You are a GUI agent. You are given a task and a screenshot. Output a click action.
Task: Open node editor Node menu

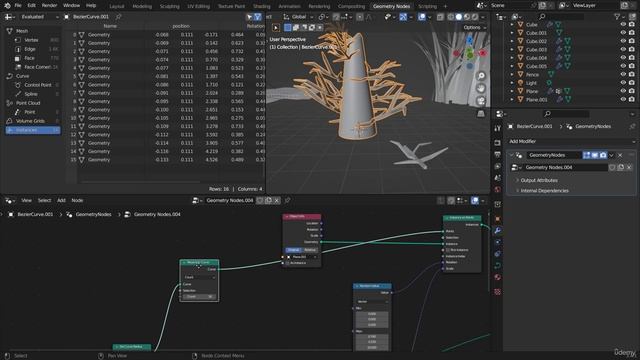pos(77,200)
